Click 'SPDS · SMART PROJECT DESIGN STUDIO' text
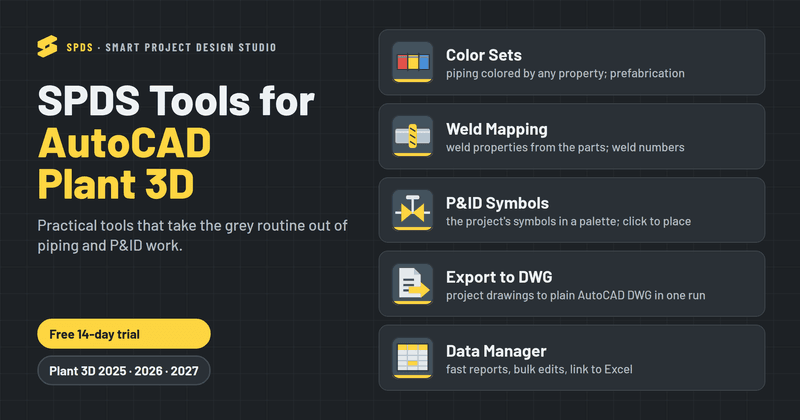This screenshot has height=420, width=800. click(x=171, y=47)
